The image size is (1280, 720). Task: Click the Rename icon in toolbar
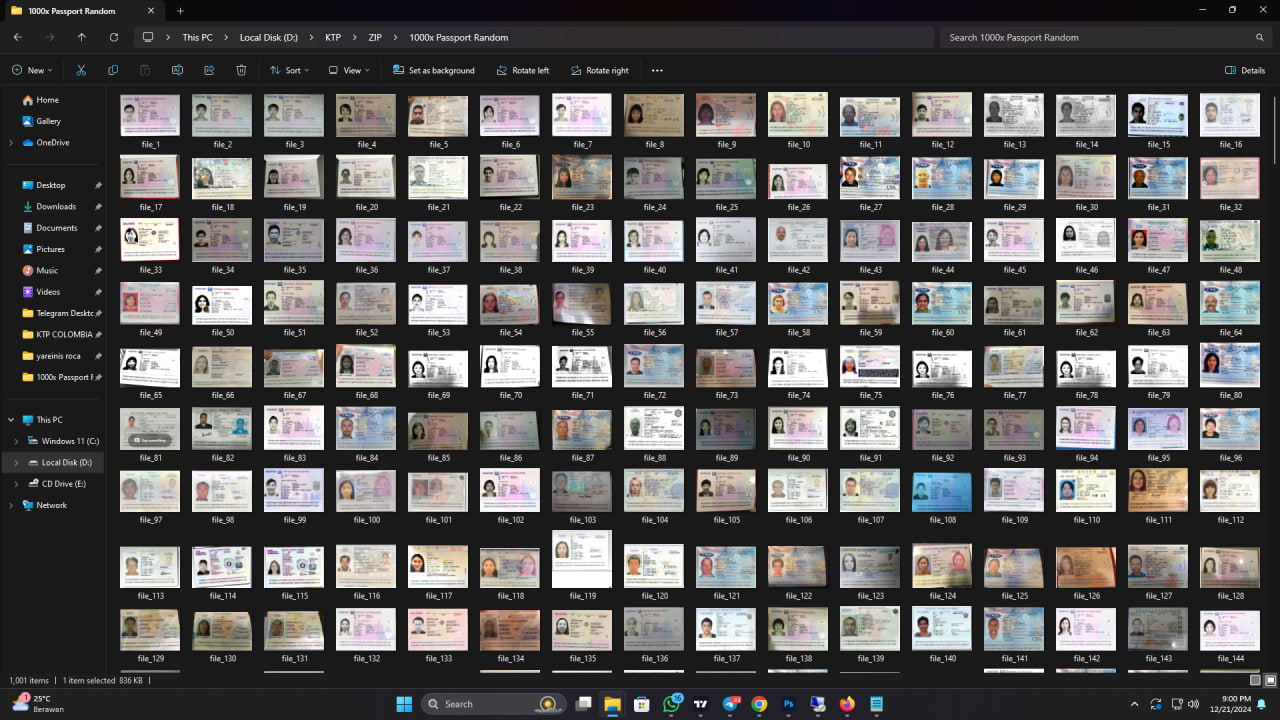click(x=177, y=70)
